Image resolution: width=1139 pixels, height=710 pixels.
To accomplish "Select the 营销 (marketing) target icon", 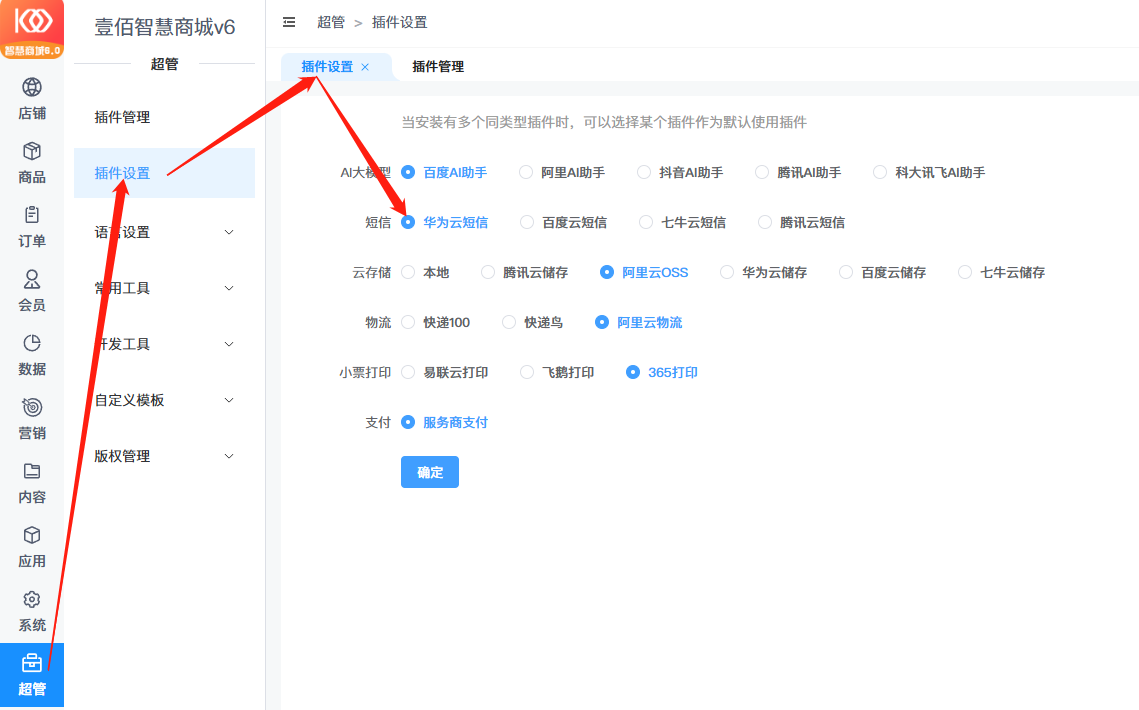I will [x=32, y=407].
